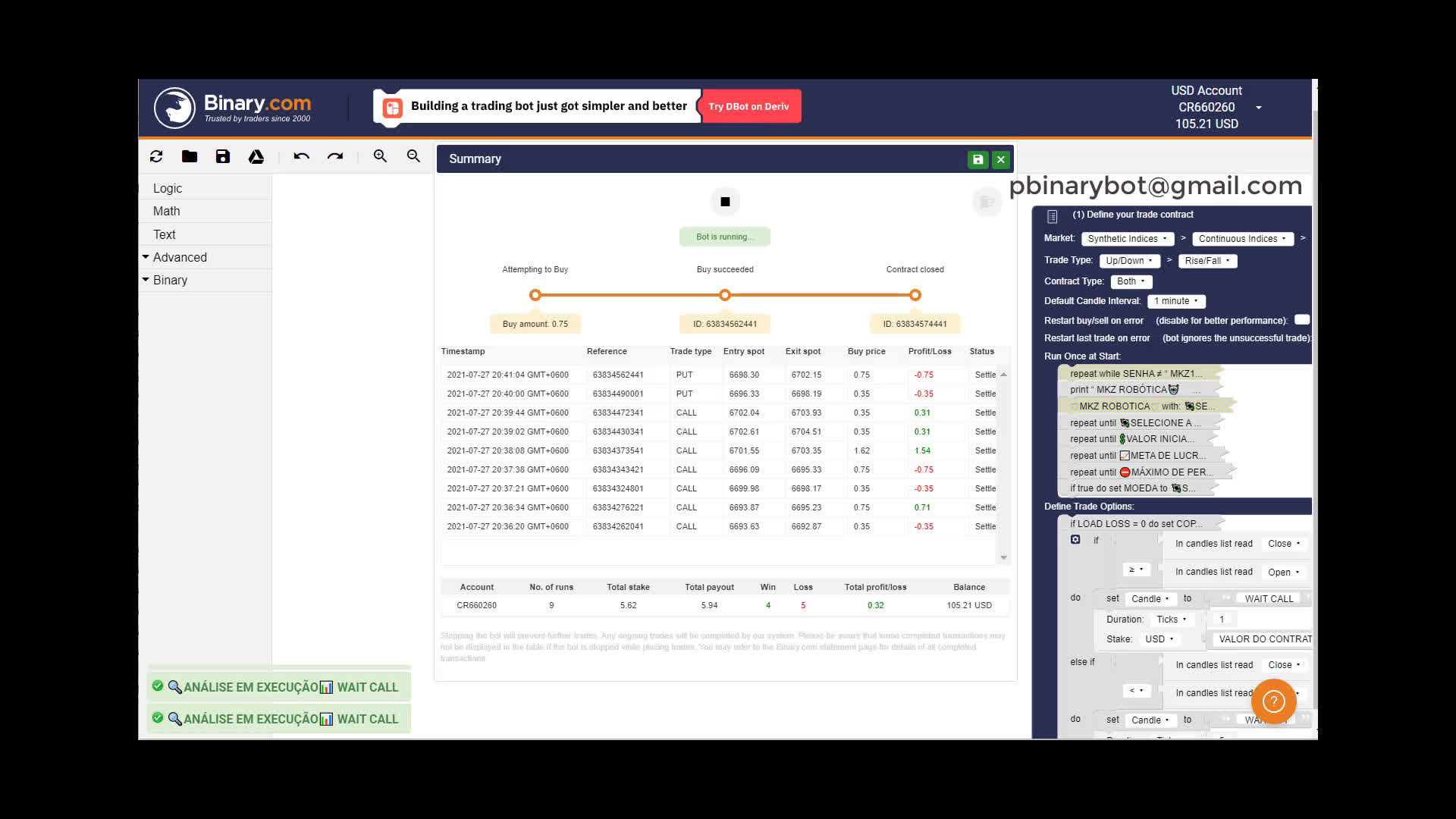Image resolution: width=1456 pixels, height=819 pixels.
Task: Collapse the Binary category in the toolbox
Action: click(x=146, y=280)
